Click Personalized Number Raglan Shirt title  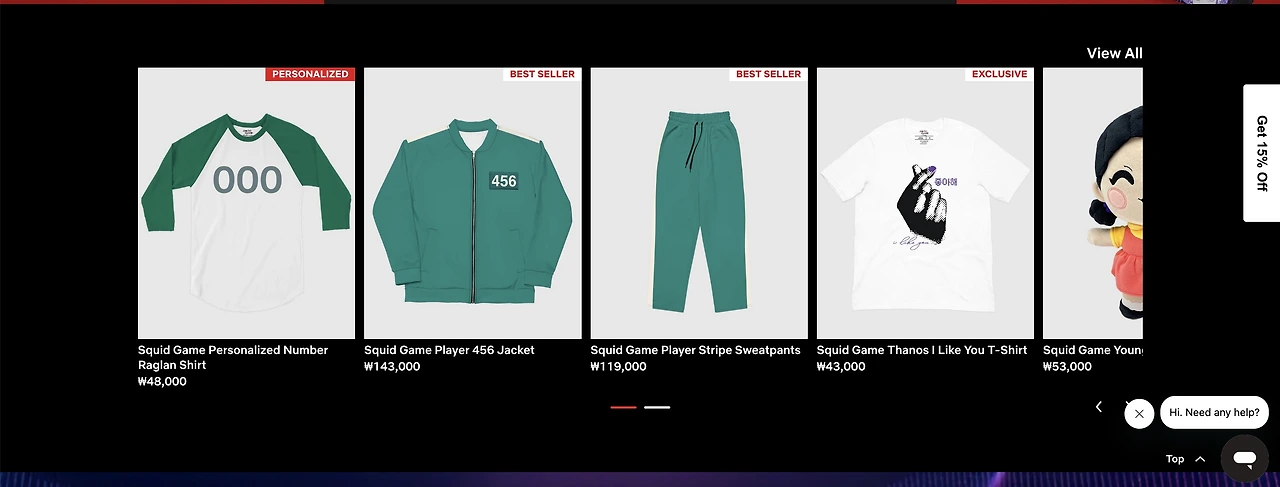point(233,357)
